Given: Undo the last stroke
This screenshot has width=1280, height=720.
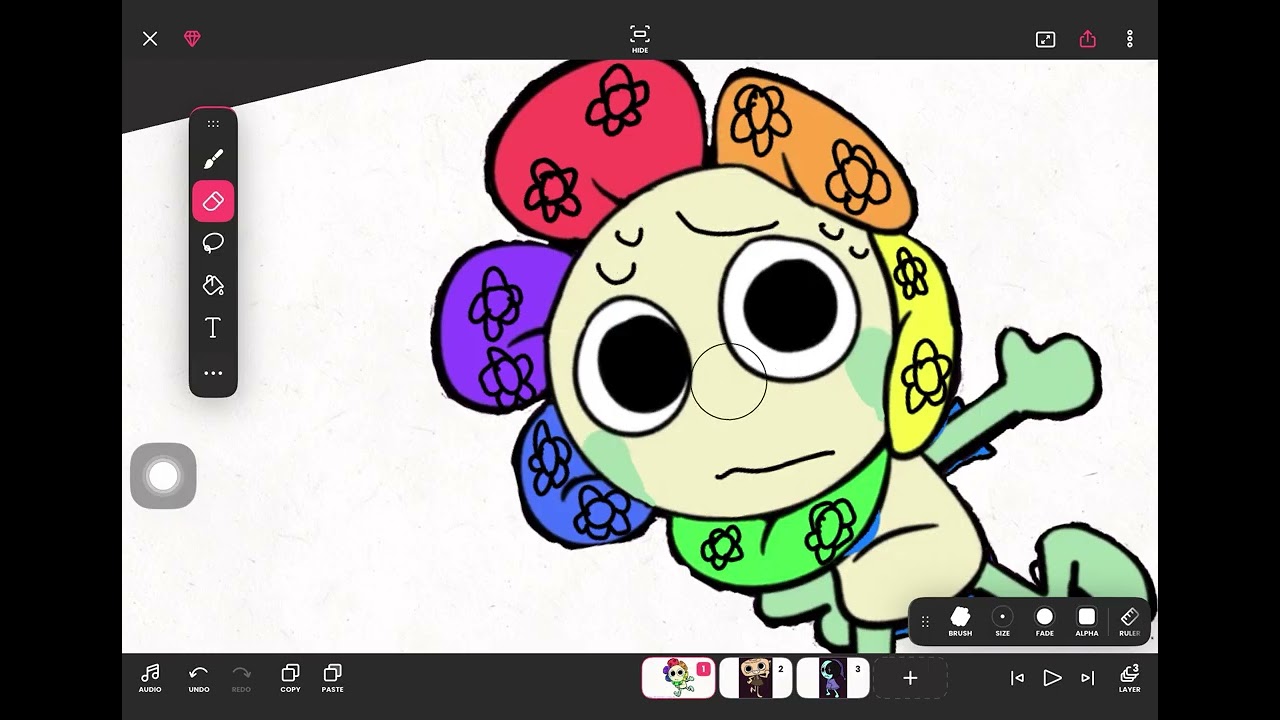Looking at the screenshot, I should [199, 678].
